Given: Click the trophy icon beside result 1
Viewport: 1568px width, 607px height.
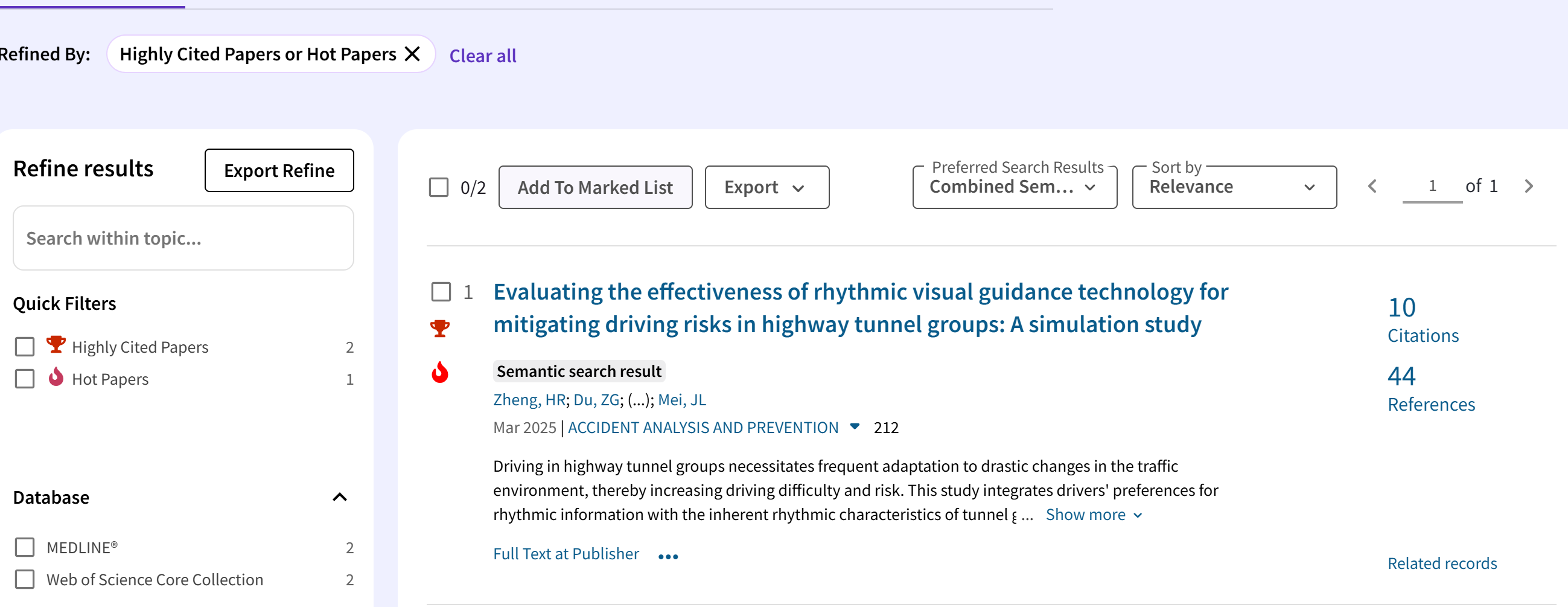Looking at the screenshot, I should tap(439, 329).
